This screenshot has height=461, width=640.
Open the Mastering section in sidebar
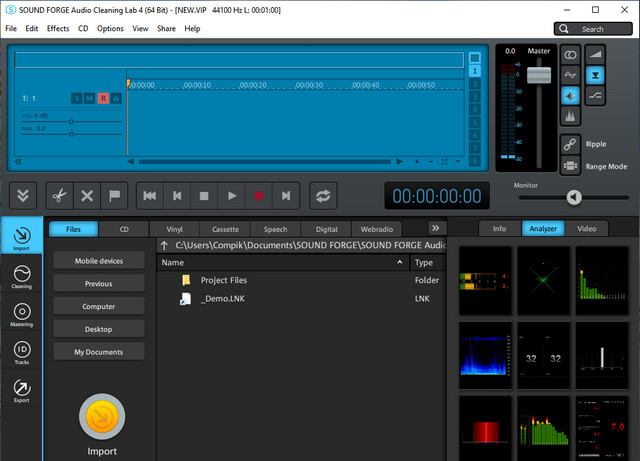21,316
